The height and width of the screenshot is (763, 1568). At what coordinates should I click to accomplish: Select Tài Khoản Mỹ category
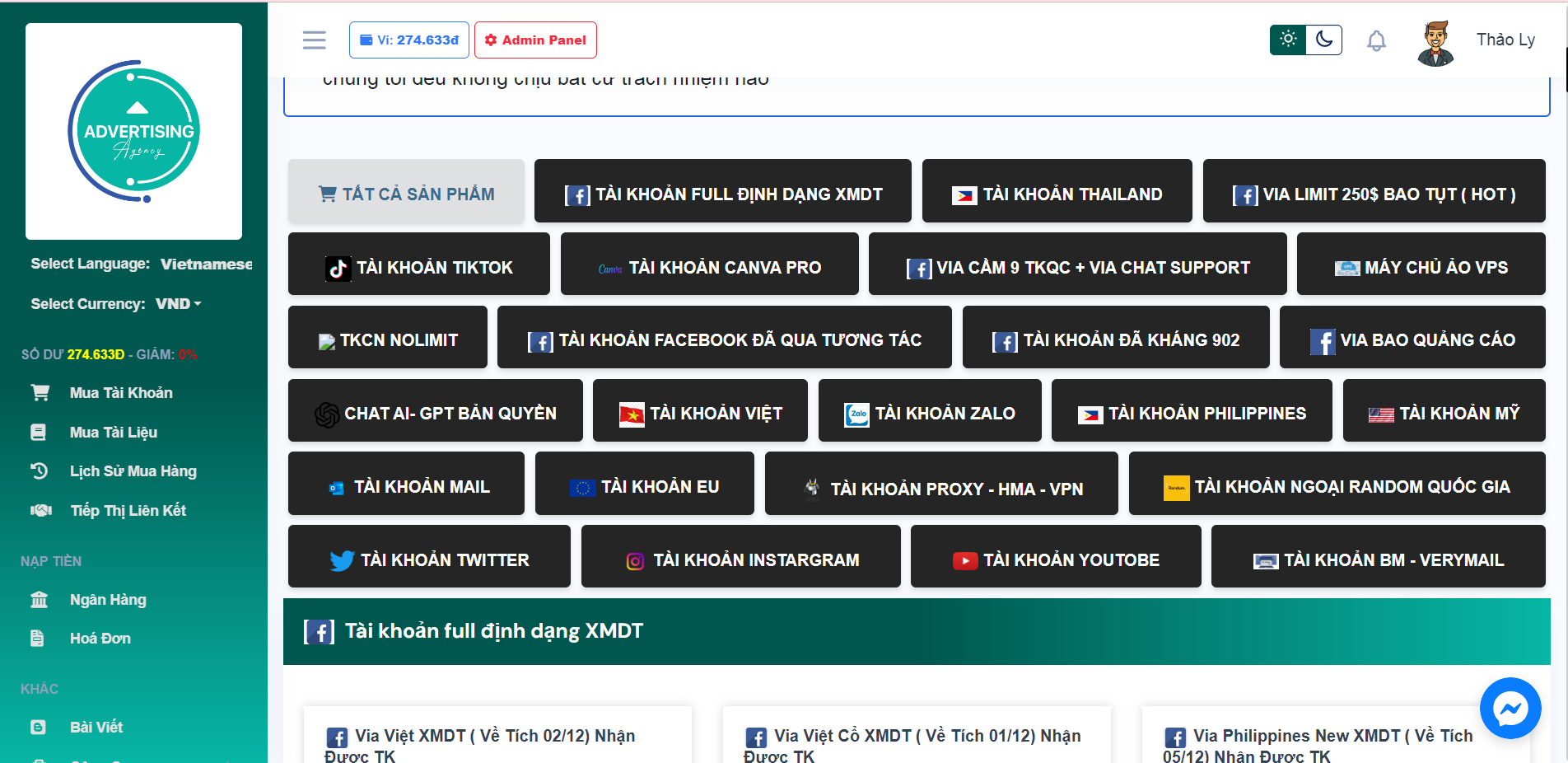[1444, 410]
